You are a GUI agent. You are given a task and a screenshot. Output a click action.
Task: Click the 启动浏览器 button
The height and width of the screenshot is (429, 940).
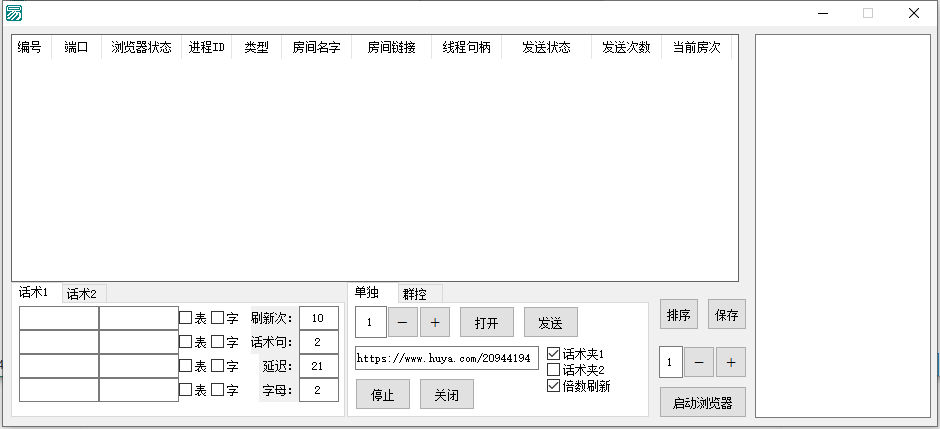(702, 403)
